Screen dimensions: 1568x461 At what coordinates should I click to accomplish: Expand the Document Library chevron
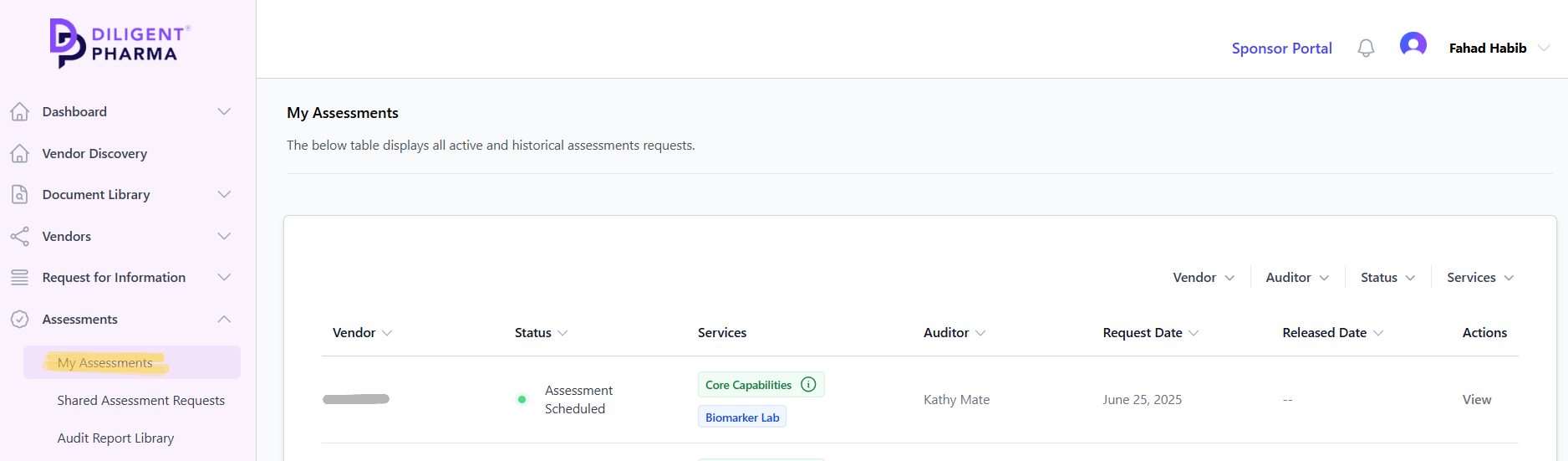click(x=224, y=194)
